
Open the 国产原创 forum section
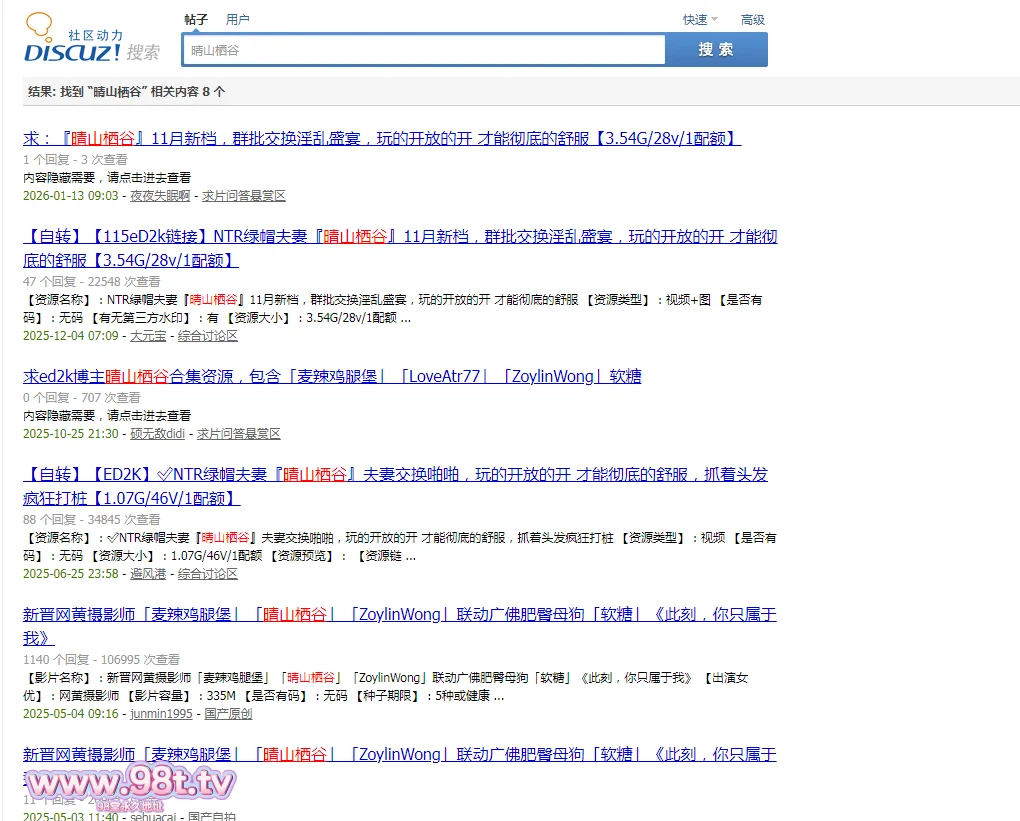pyautogui.click(x=228, y=714)
